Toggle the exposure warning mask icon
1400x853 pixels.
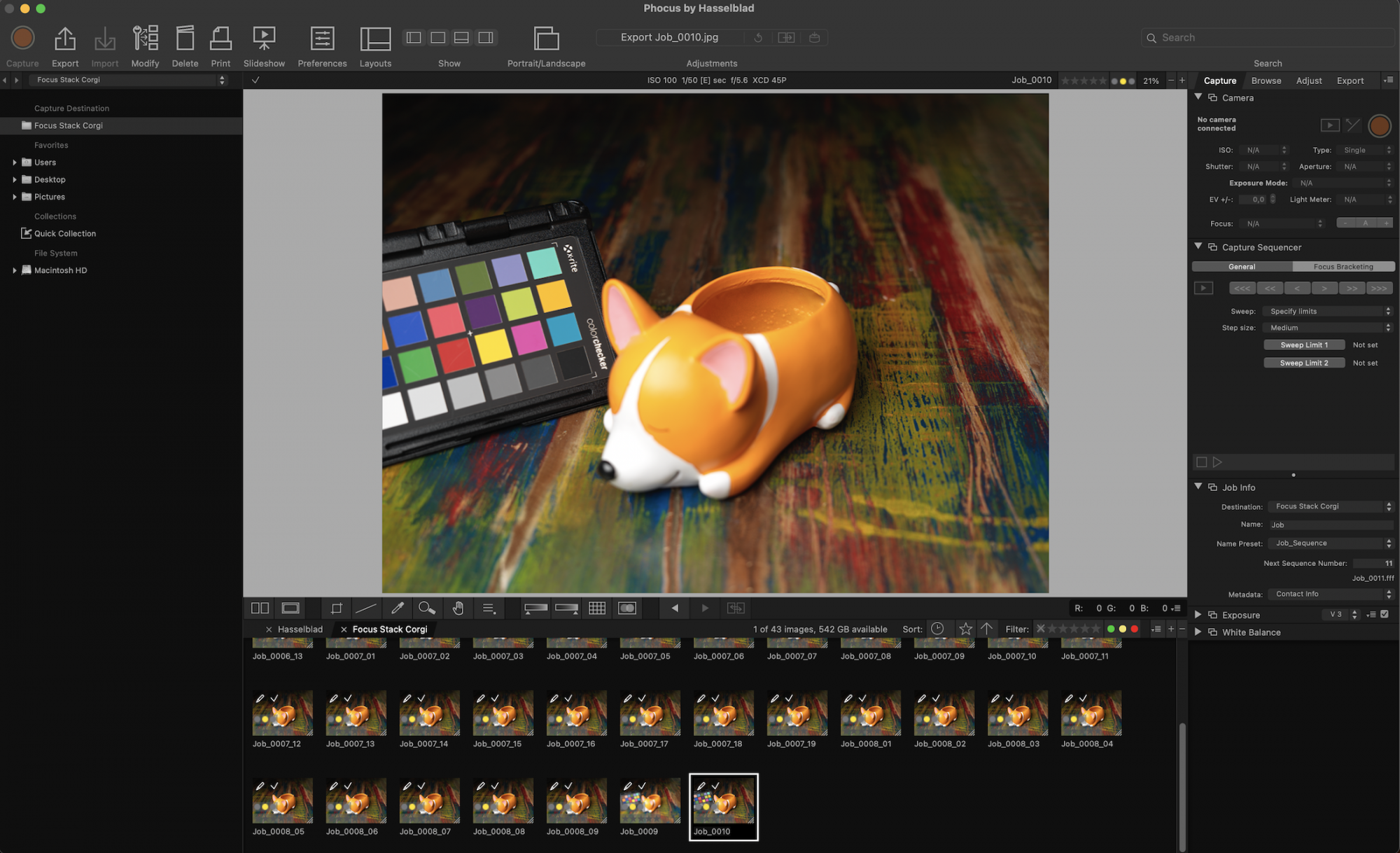coord(627,608)
